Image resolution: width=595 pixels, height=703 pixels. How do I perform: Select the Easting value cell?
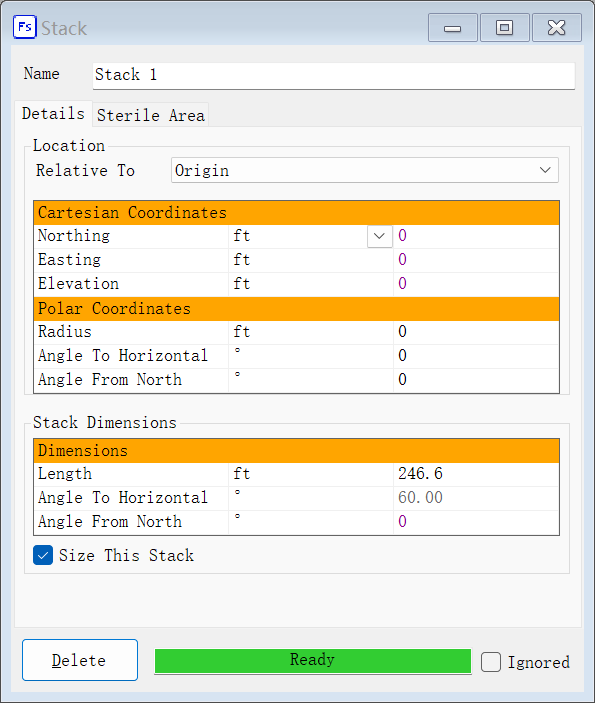click(x=476, y=260)
